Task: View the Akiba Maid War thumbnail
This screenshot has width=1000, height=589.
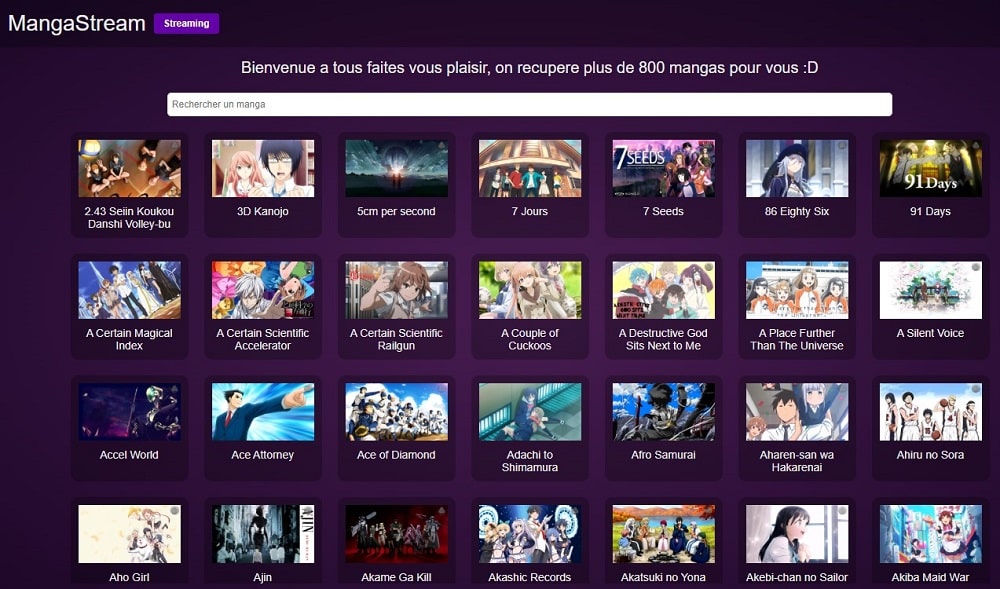Action: click(x=930, y=534)
